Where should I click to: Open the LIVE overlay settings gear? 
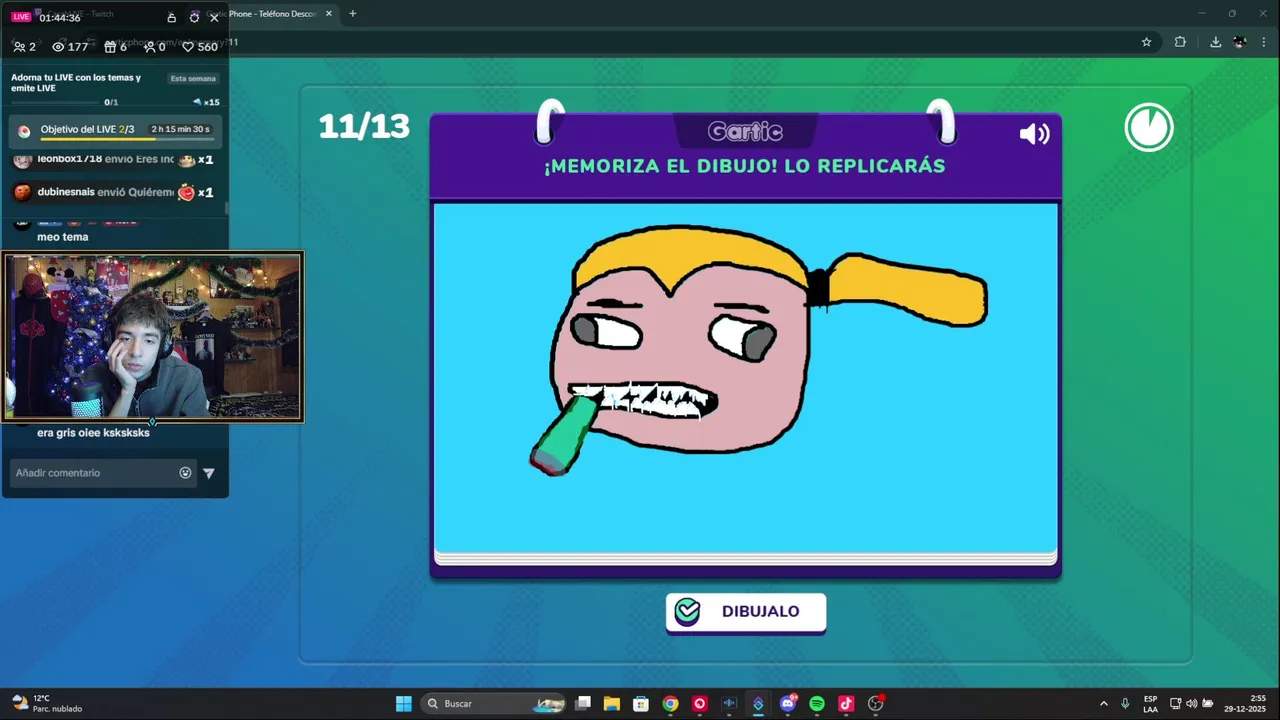pos(194,17)
